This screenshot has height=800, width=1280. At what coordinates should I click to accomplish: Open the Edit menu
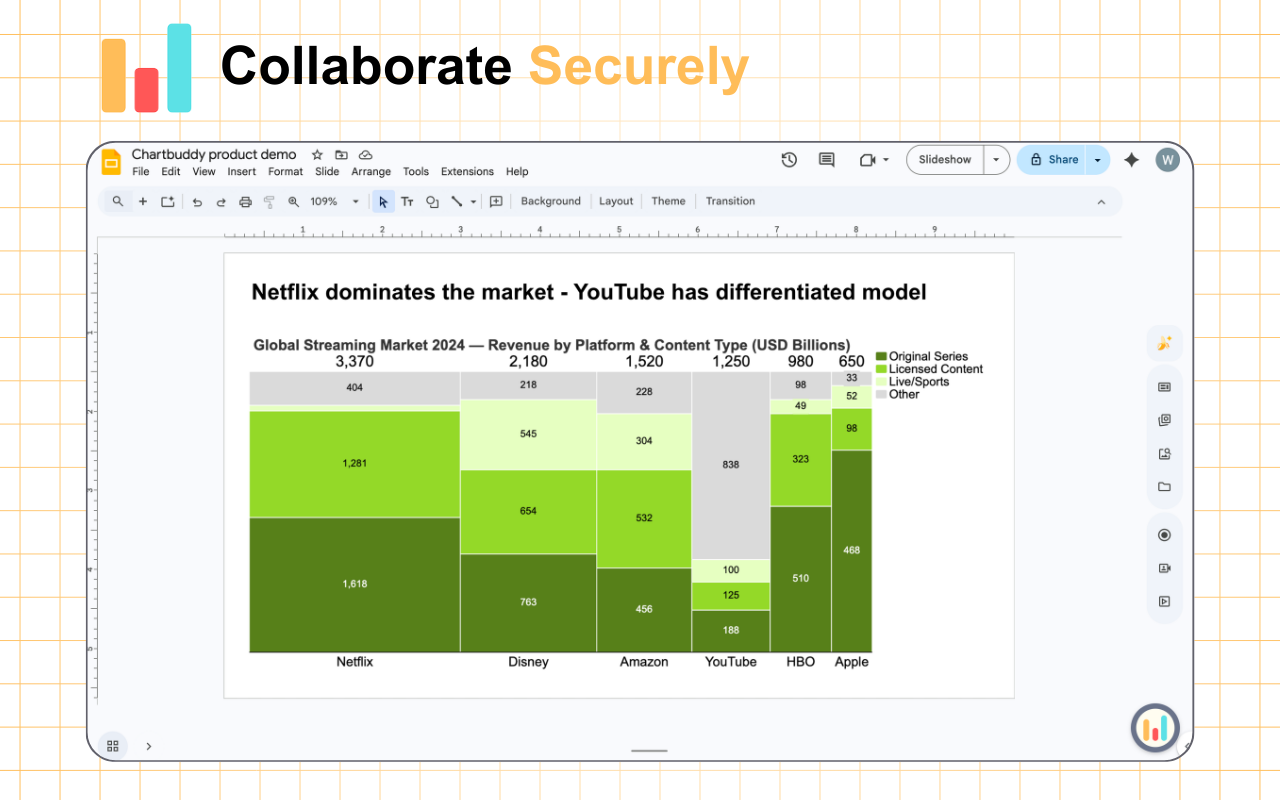tap(171, 172)
